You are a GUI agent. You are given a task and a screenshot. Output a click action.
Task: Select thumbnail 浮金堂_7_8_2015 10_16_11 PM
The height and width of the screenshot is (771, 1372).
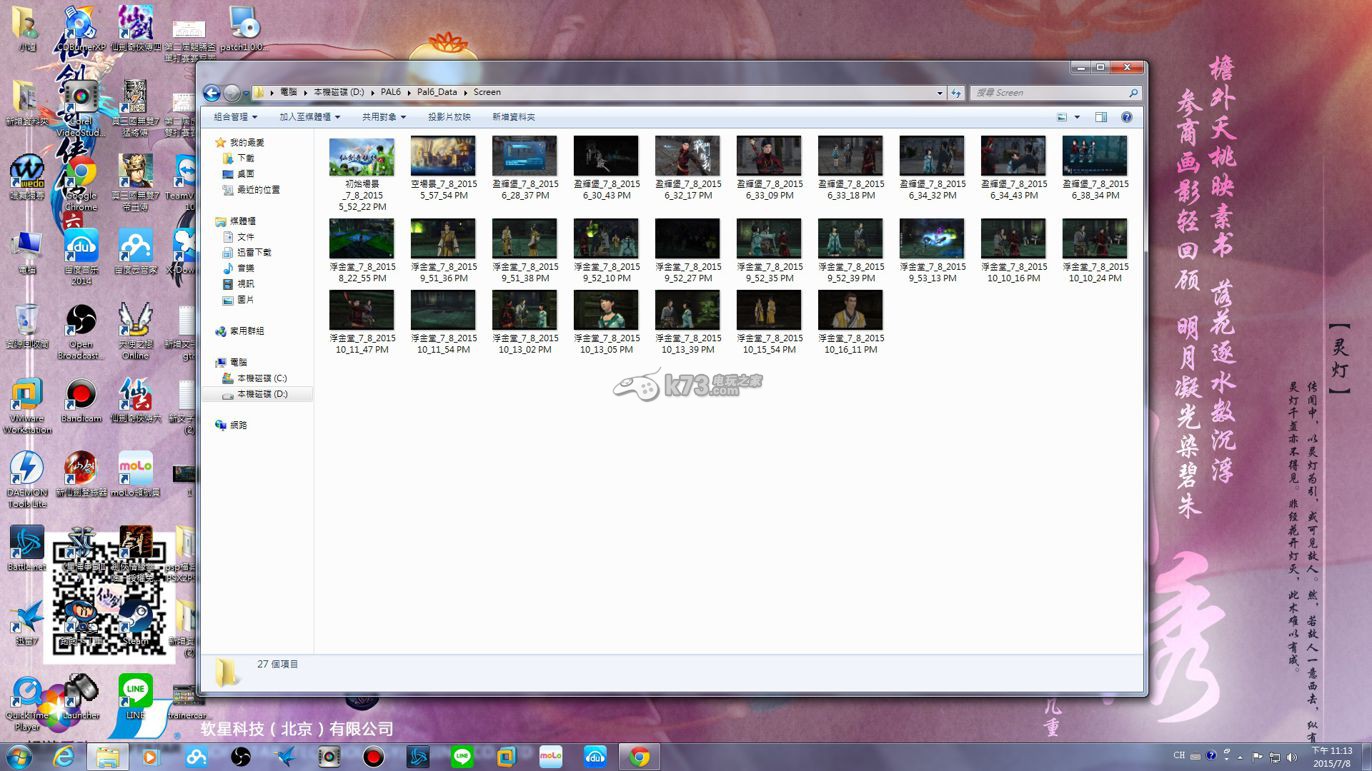(850, 310)
